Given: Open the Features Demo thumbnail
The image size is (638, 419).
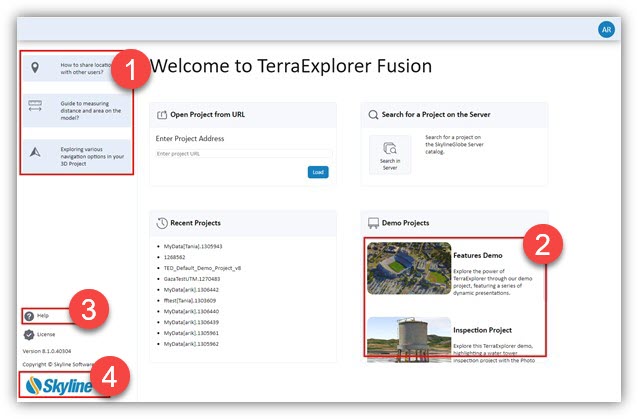Looking at the screenshot, I should [409, 267].
